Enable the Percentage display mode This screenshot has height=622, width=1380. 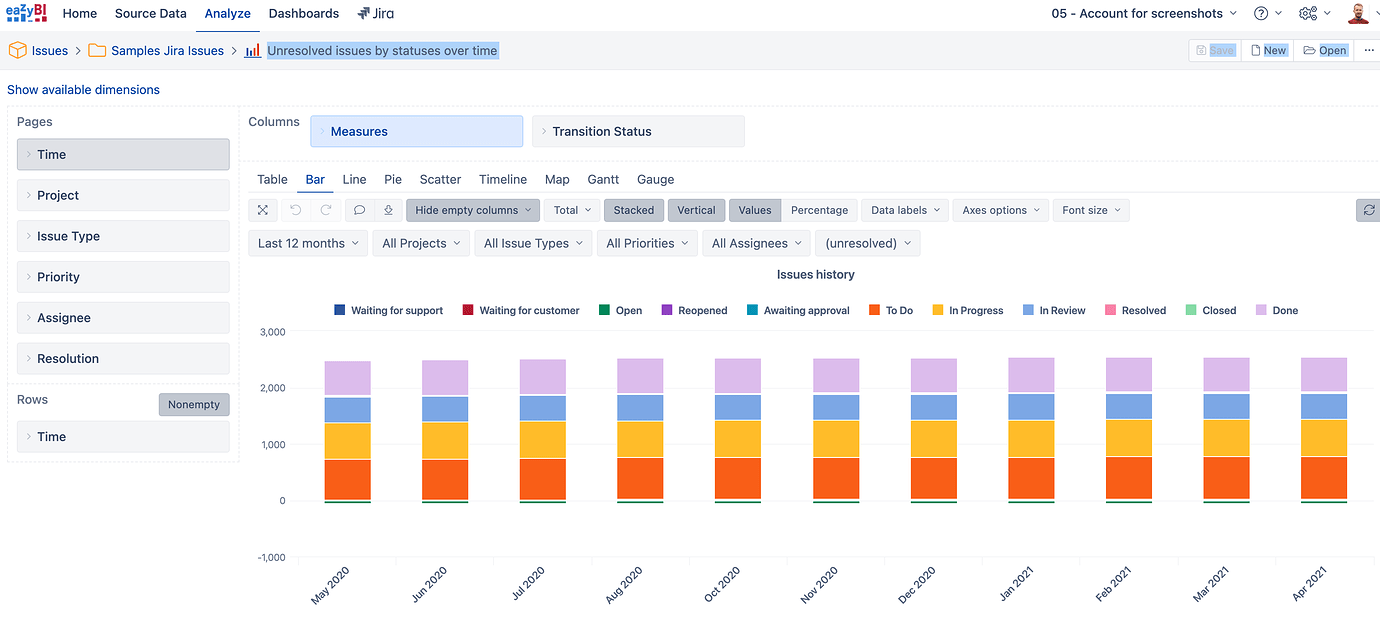click(819, 210)
